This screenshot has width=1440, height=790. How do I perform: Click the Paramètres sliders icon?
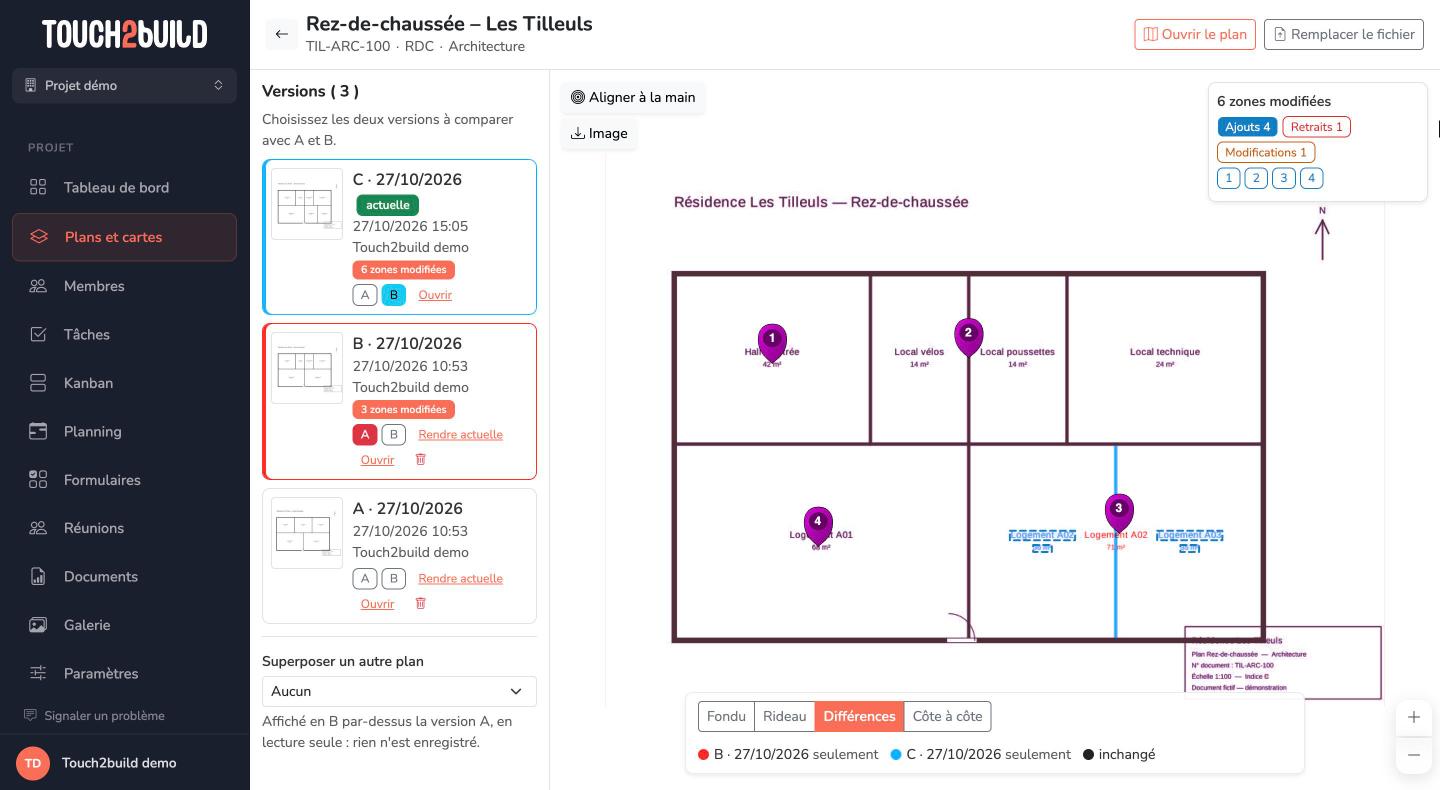pyautogui.click(x=38, y=673)
